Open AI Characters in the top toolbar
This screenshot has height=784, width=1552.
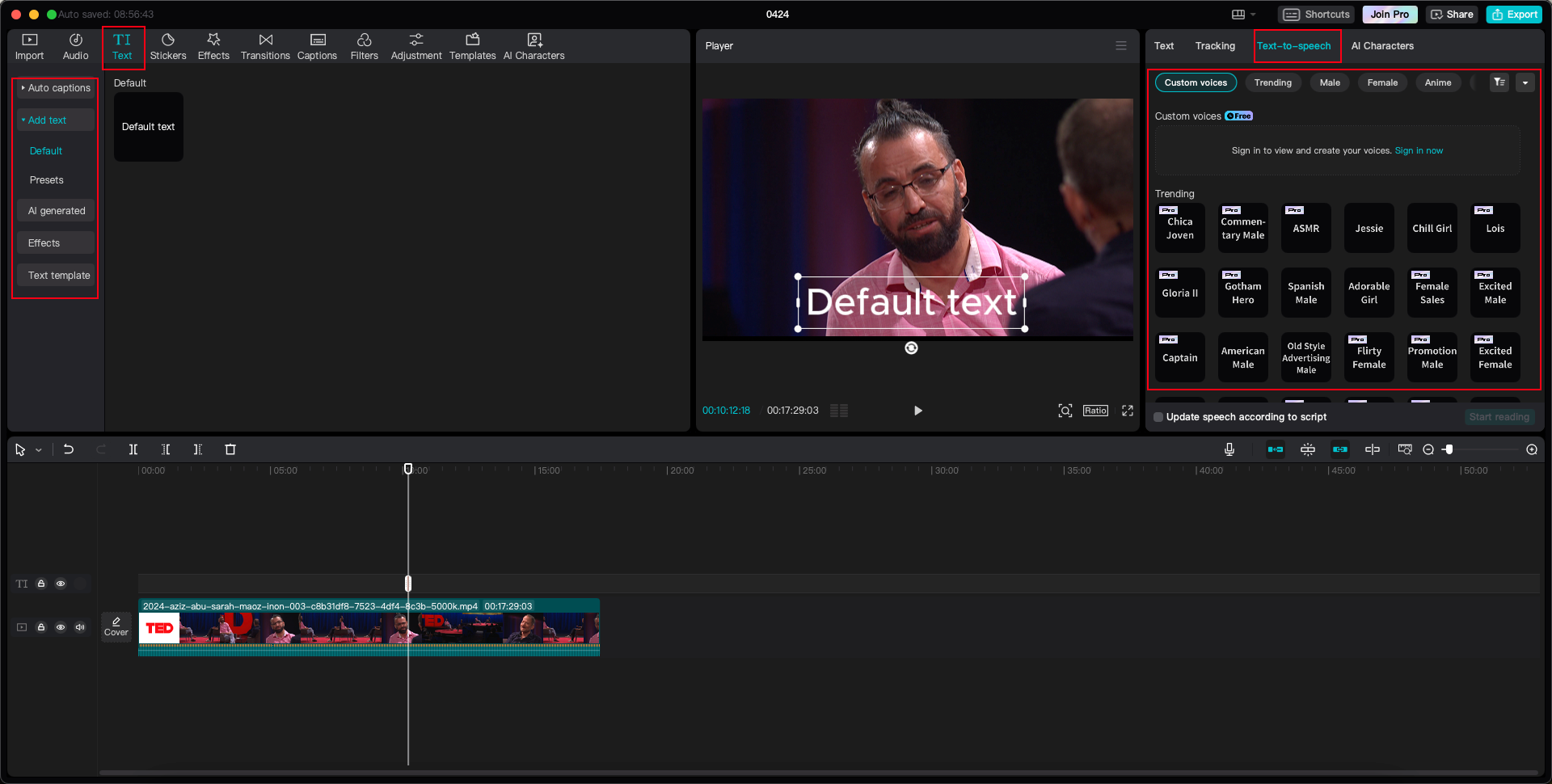tap(533, 47)
